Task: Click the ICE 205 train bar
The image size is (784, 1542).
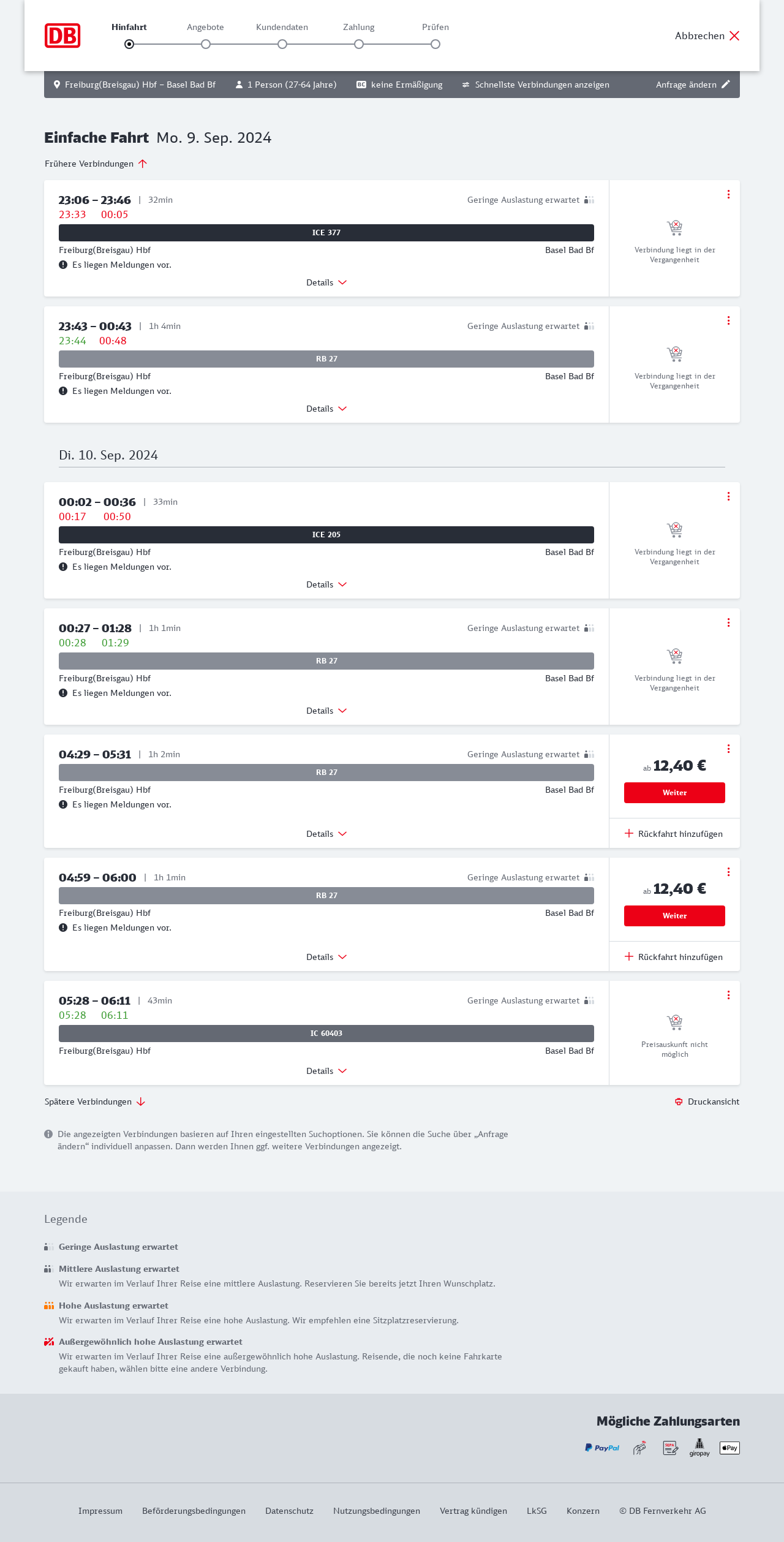Action: point(326,535)
